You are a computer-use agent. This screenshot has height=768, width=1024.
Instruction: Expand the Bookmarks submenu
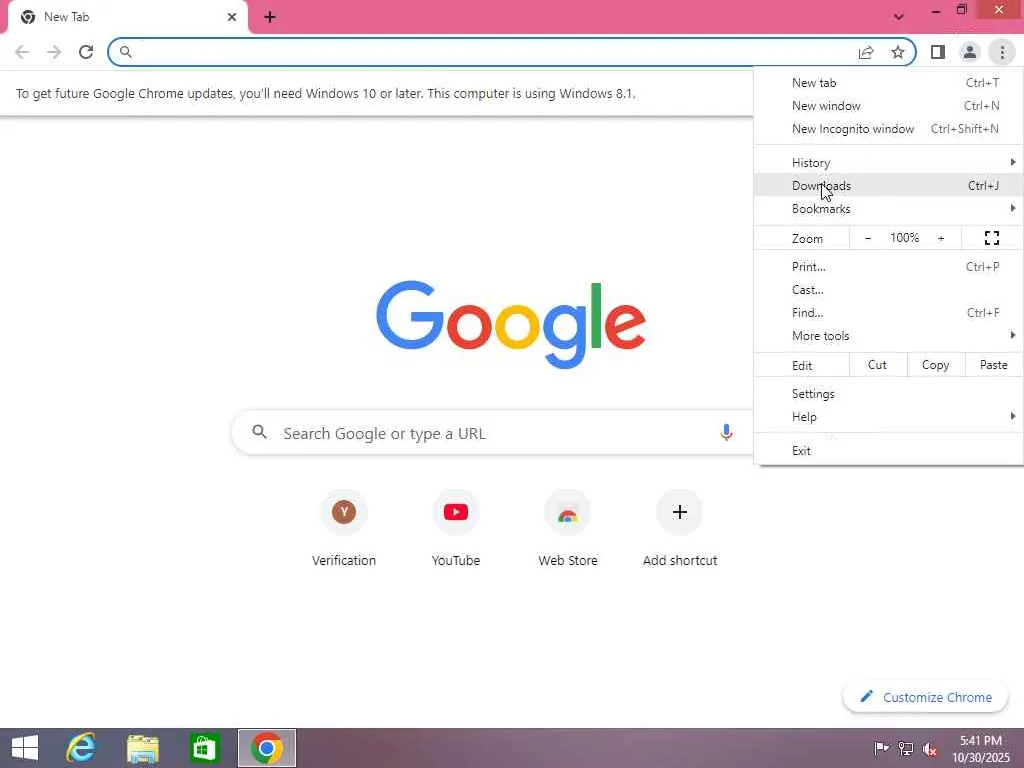[888, 208]
